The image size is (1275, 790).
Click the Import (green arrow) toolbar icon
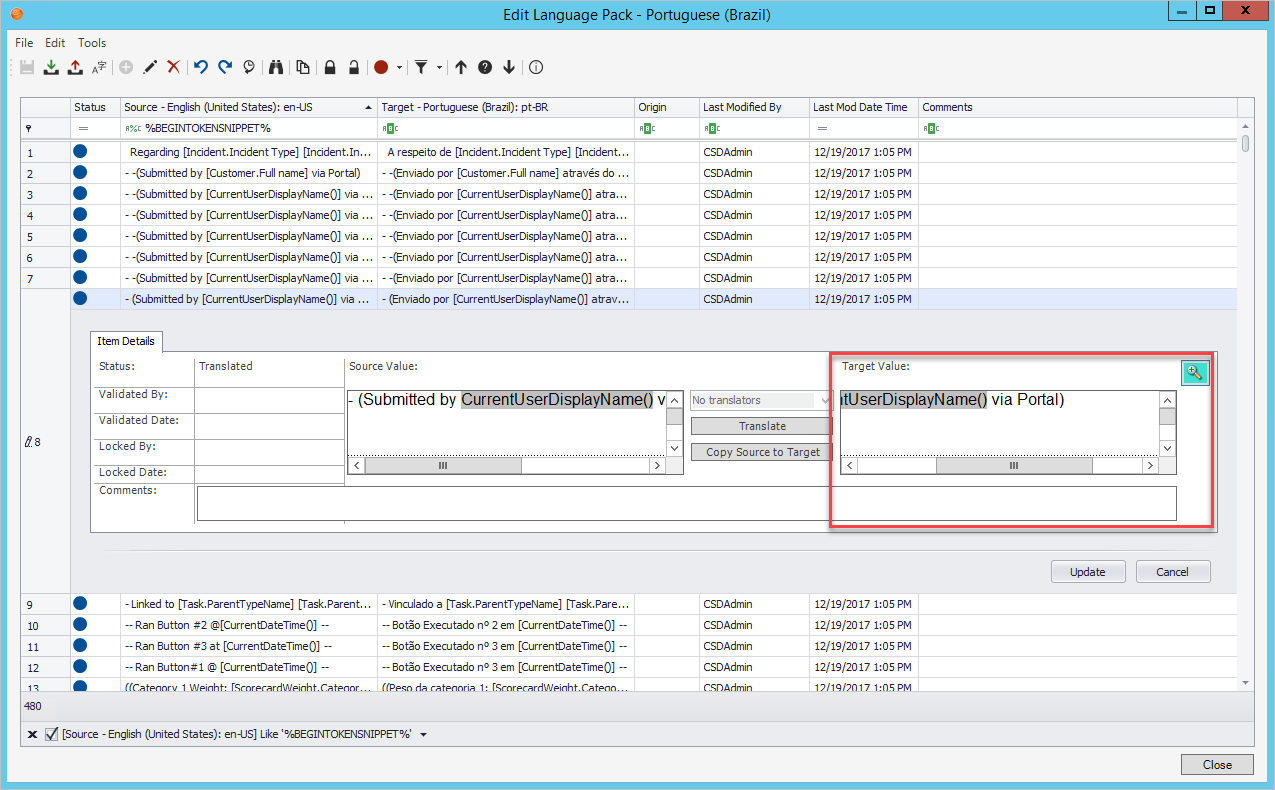51,67
